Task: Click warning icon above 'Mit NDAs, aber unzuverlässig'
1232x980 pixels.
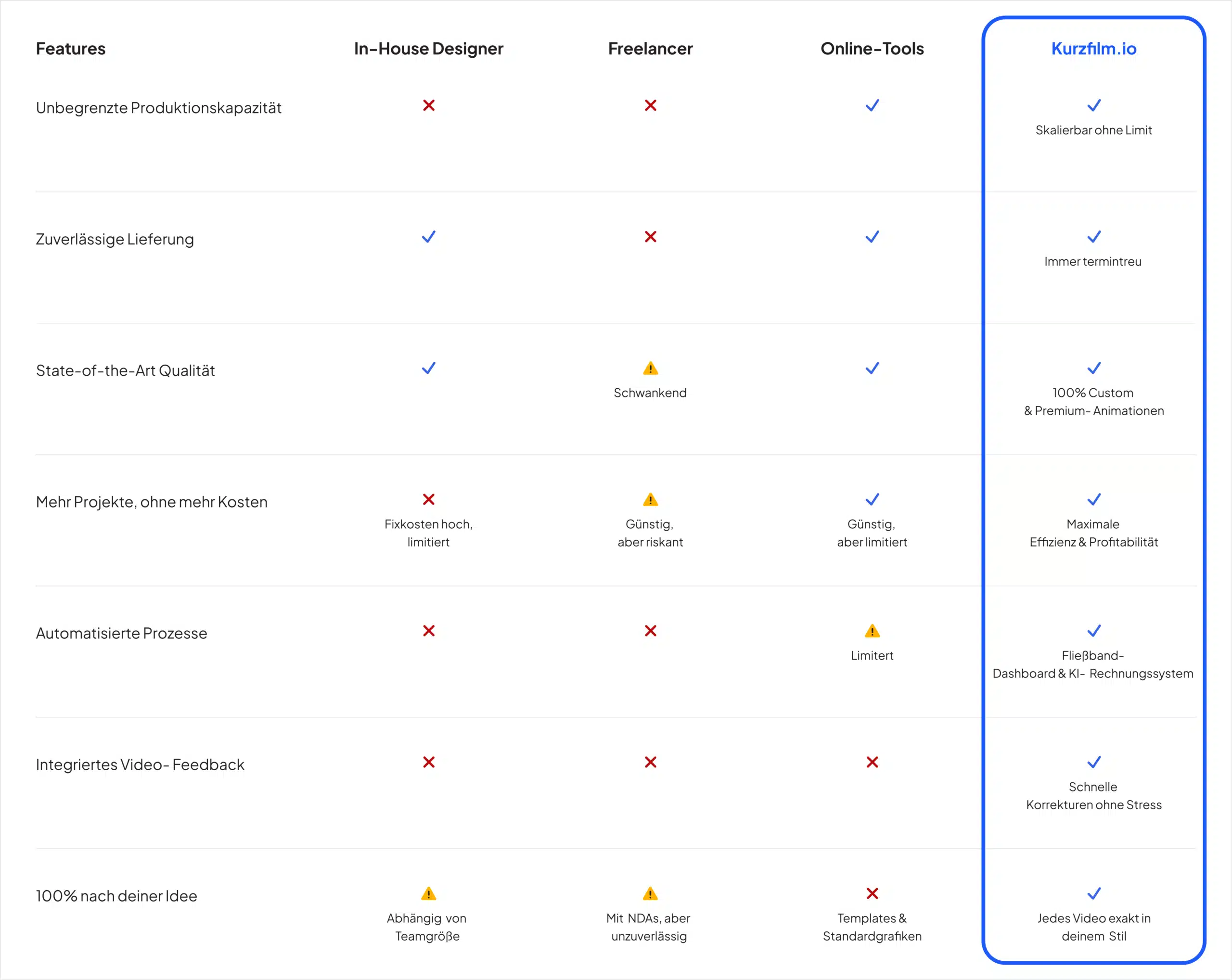Action: tap(650, 894)
